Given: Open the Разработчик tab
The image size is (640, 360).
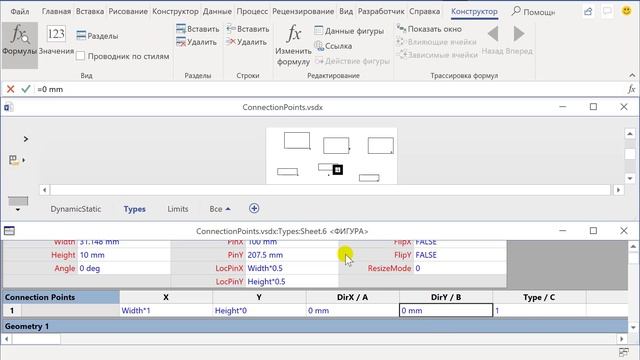Looking at the screenshot, I should tap(381, 11).
